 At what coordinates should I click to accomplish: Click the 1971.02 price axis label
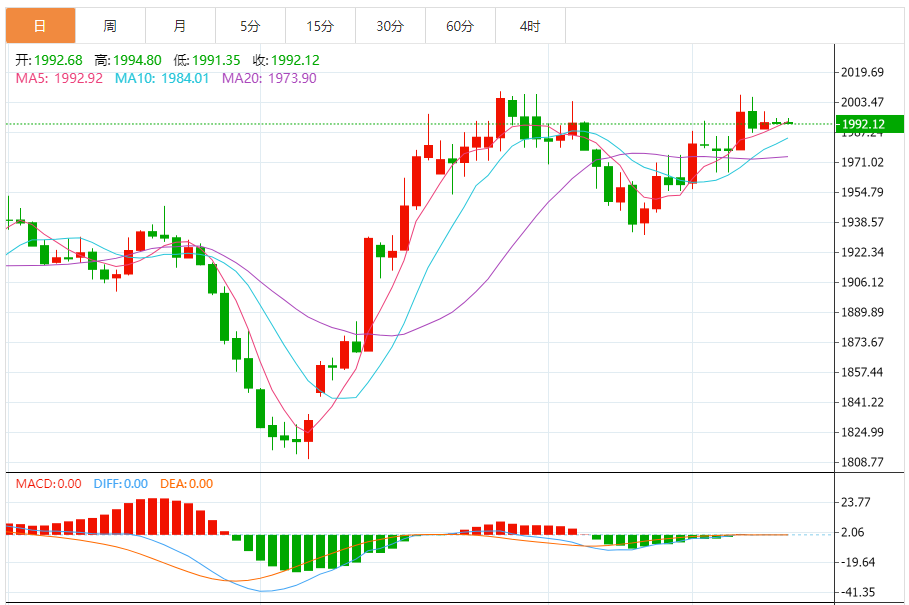click(x=863, y=162)
